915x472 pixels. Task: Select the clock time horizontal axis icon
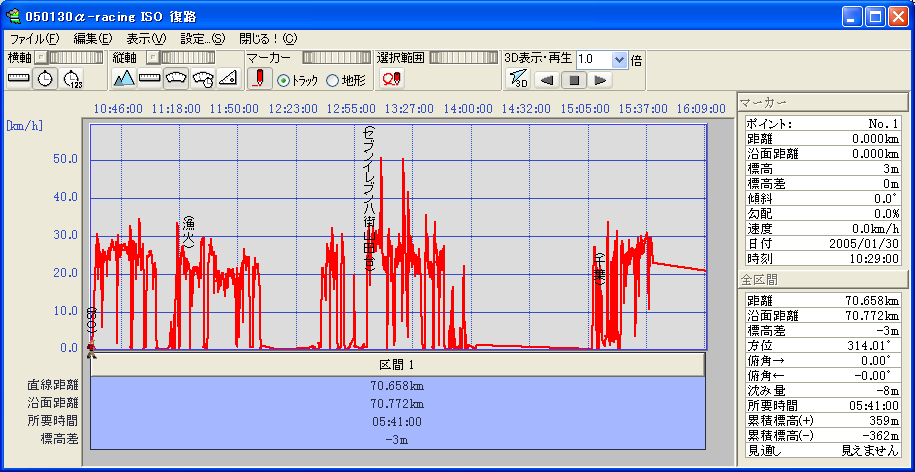(45, 78)
